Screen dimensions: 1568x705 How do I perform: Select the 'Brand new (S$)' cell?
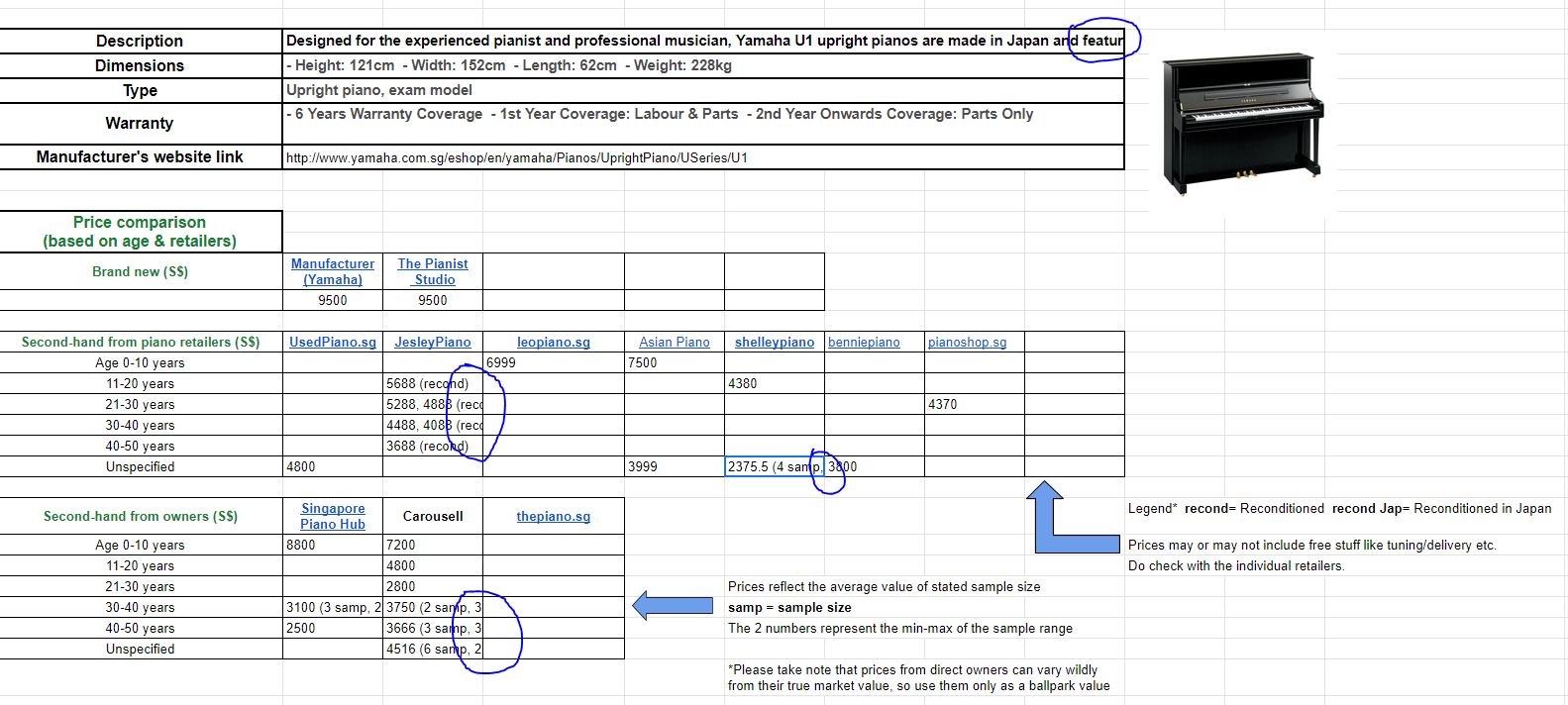[140, 271]
